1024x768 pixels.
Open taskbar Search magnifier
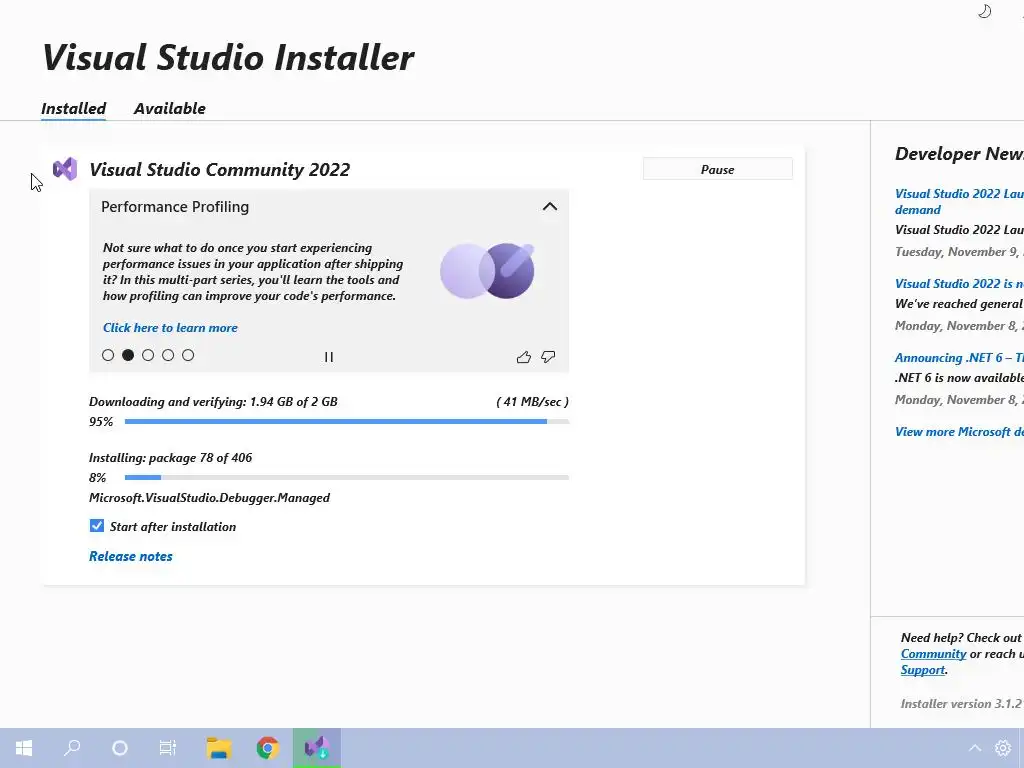pyautogui.click(x=72, y=748)
